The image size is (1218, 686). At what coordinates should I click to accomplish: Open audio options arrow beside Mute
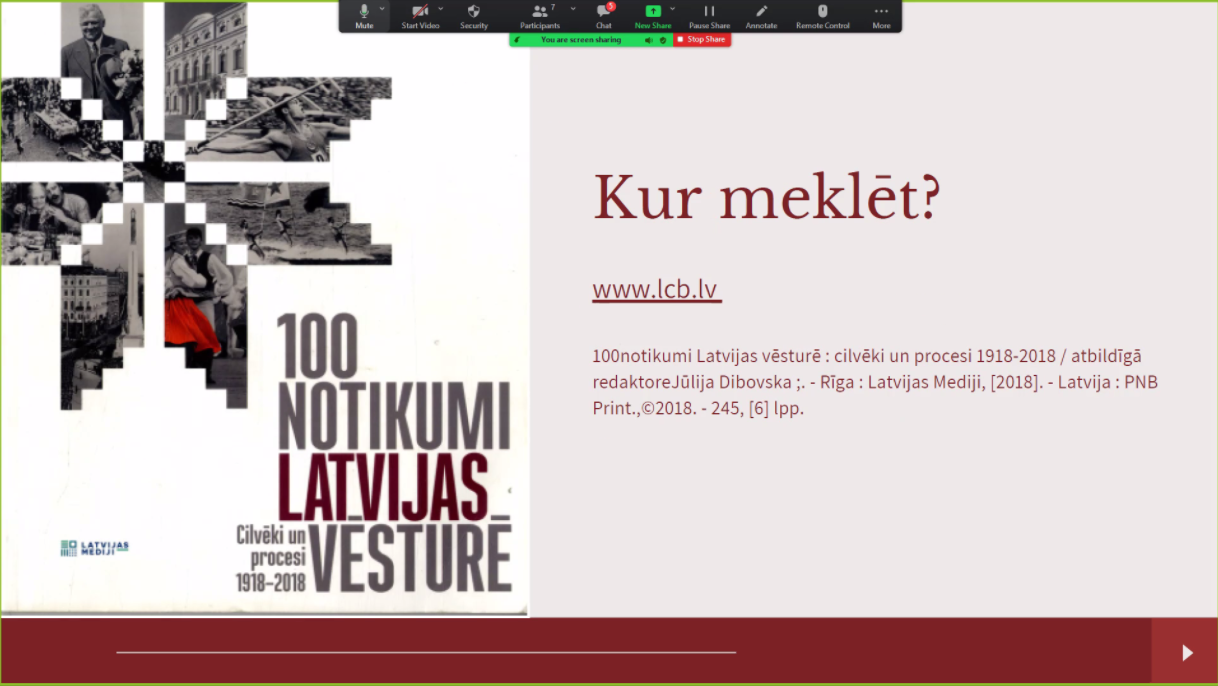click(x=382, y=8)
